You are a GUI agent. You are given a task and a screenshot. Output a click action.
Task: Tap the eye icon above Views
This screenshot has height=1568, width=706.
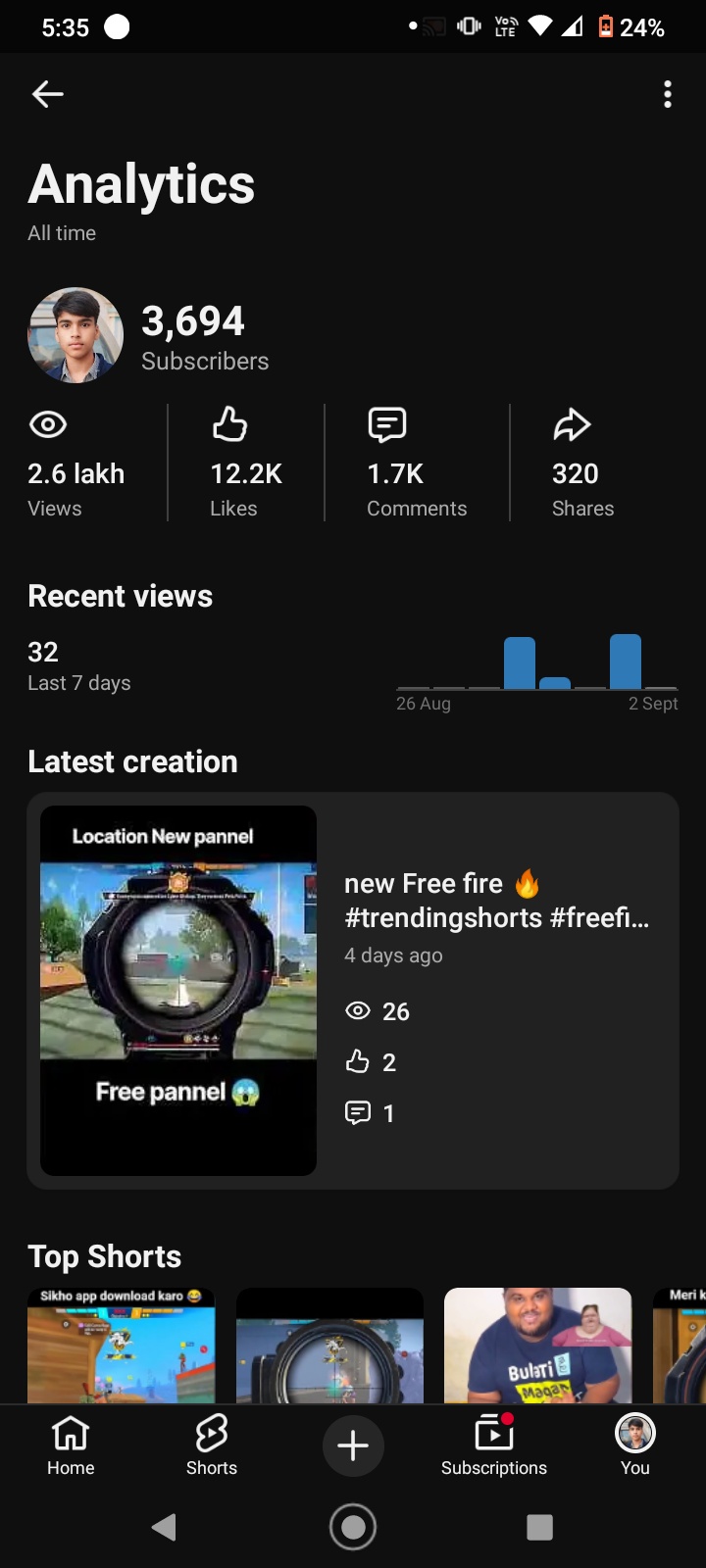(48, 424)
